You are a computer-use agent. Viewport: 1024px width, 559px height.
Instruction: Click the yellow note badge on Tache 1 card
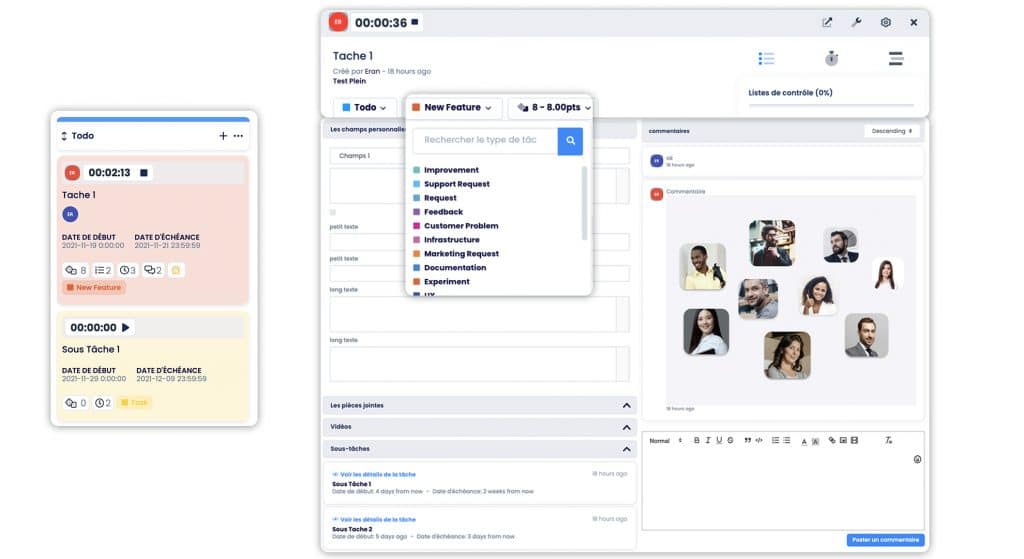[x=176, y=270]
